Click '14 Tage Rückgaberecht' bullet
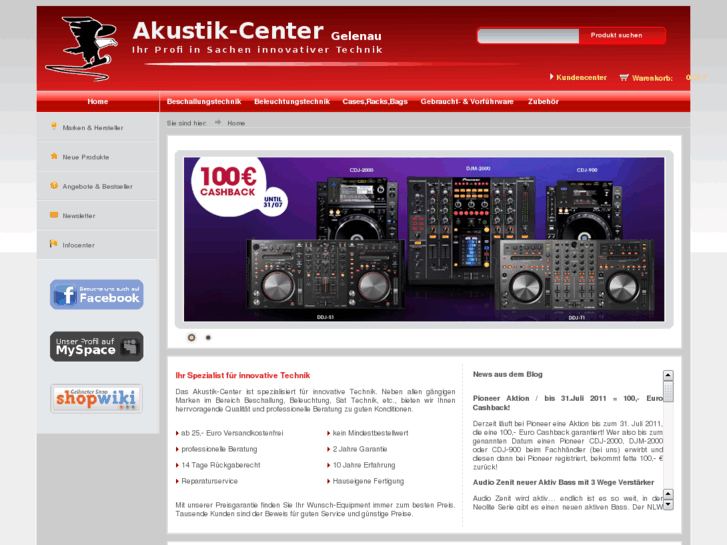Viewport: 727px width, 545px height. [221, 465]
